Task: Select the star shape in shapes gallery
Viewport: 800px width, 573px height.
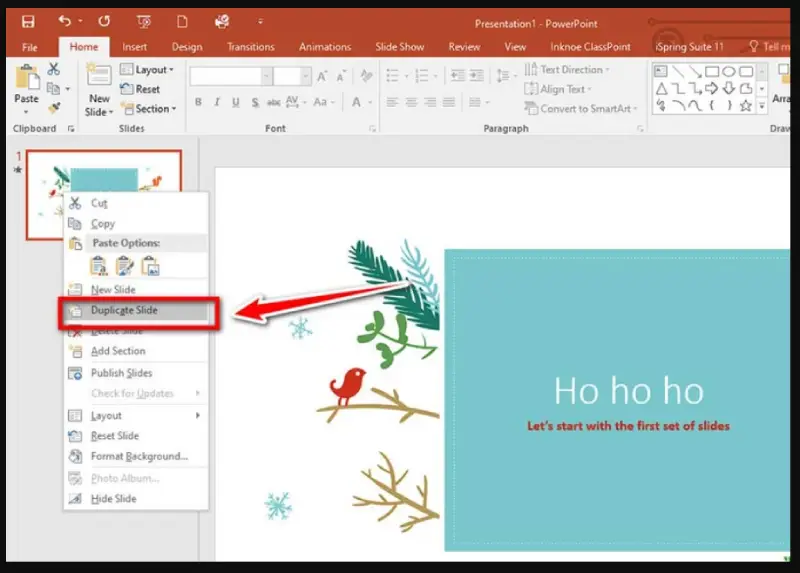Action: click(x=746, y=106)
